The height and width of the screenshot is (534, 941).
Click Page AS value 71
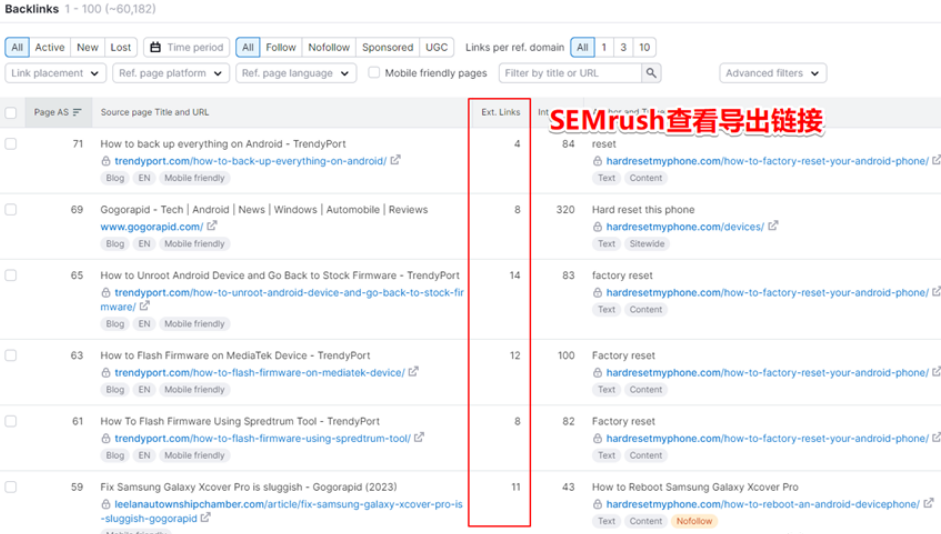(x=77, y=144)
